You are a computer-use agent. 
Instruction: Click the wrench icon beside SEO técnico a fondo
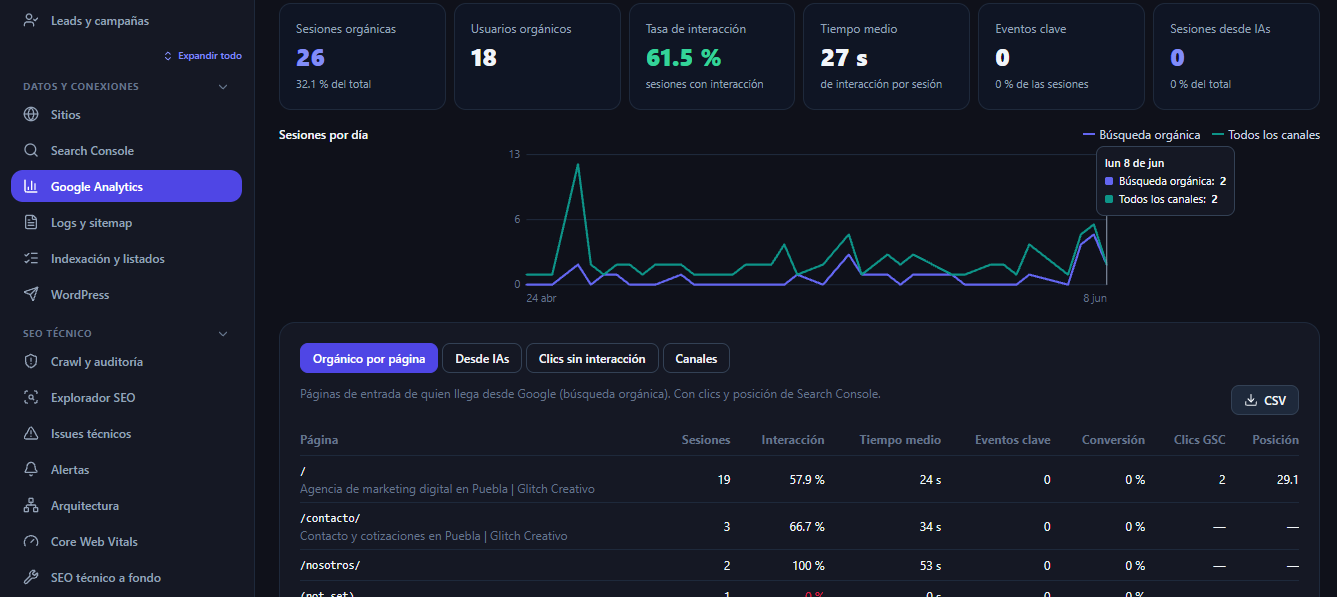click(31, 577)
